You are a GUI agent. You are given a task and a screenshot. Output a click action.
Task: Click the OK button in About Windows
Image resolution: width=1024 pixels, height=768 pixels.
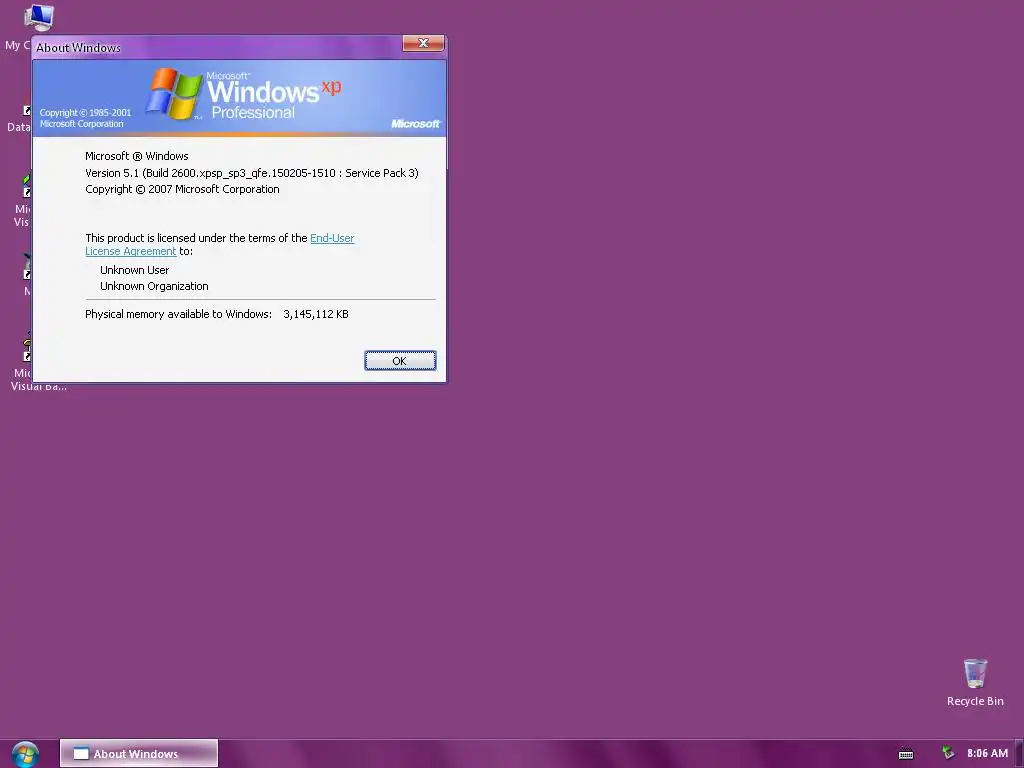pos(400,360)
